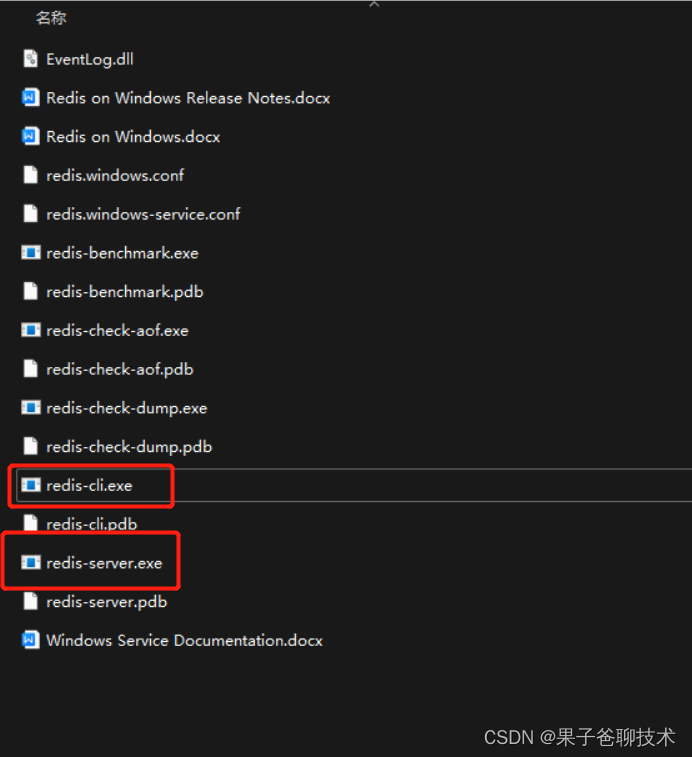The height and width of the screenshot is (757, 692).
Task: Click file icon of redis-check-dump.pdb
Action: point(31,446)
